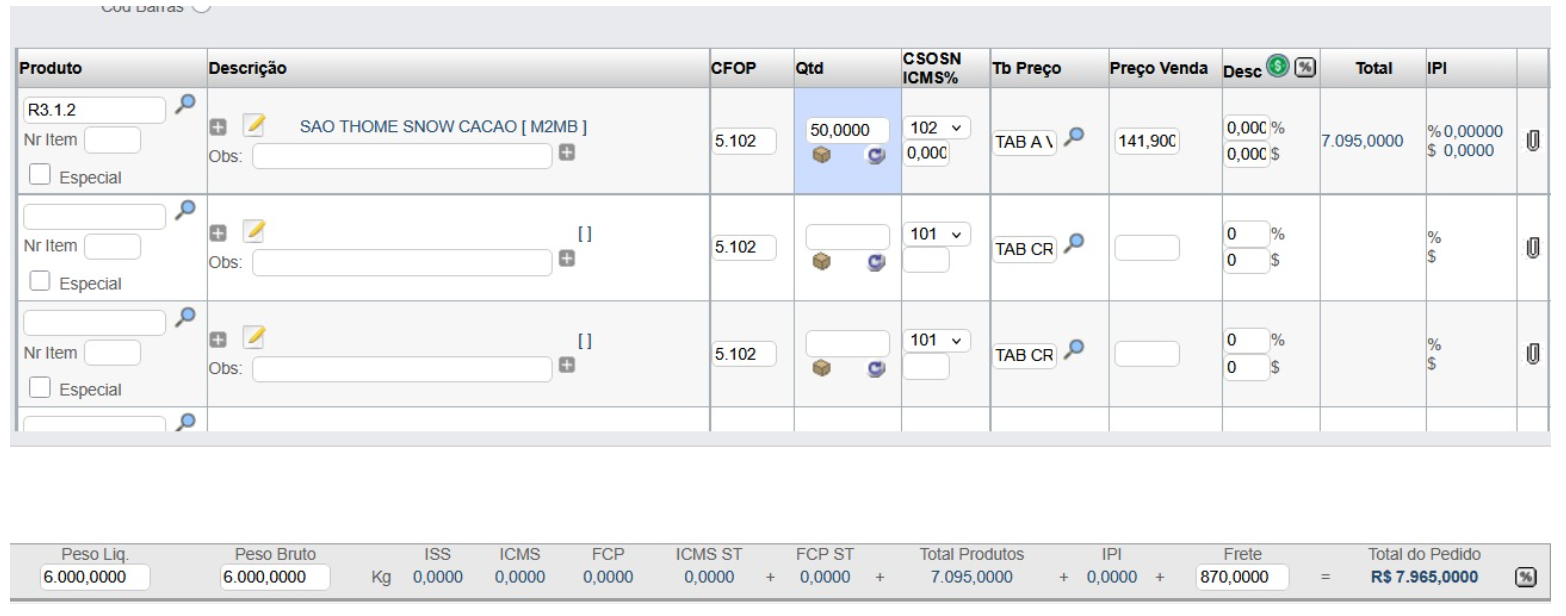Screen dimensions: 1566x616
Task: Click the pencil edit icon for SAO THOME SNOW CACAO
Action: 255,126
